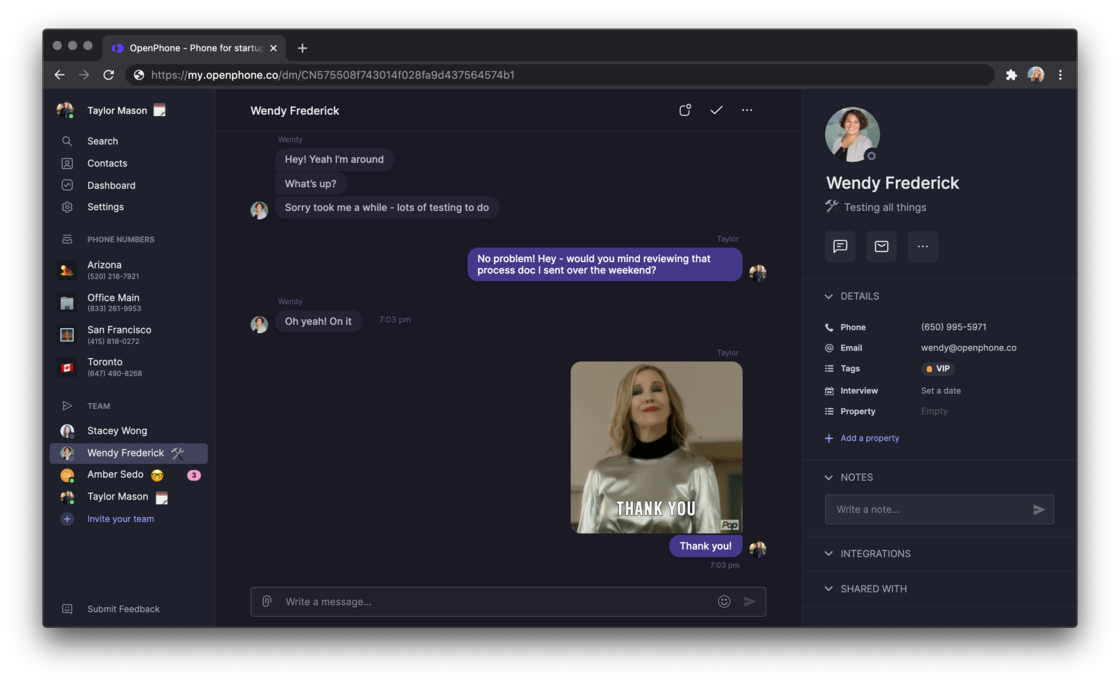Open the THANK YOU GIF image
This screenshot has width=1120, height=684.
(656, 448)
